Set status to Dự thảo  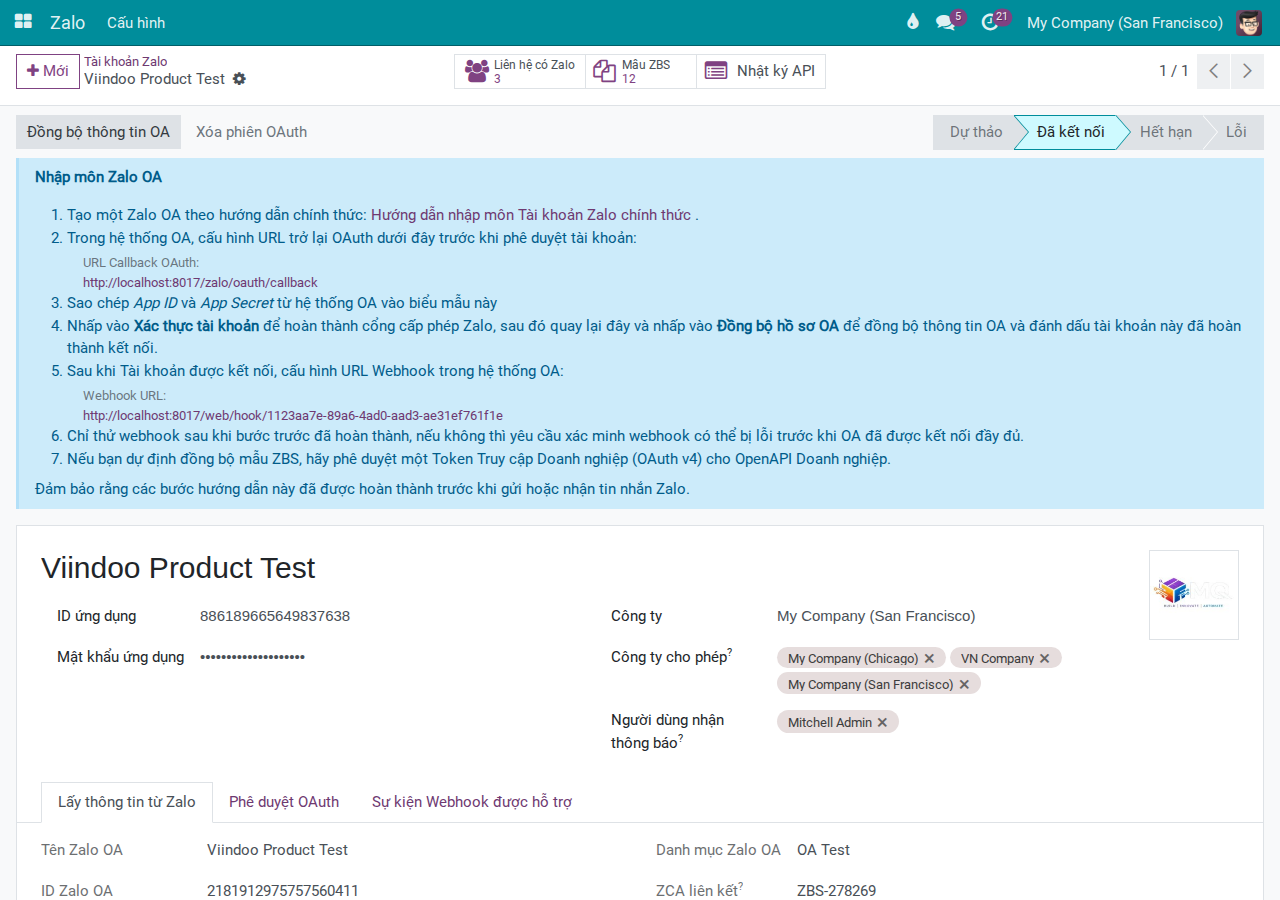(976, 132)
